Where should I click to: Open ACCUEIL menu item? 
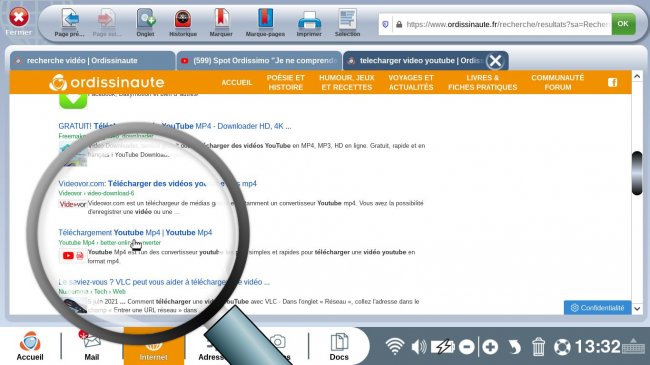[x=237, y=83]
